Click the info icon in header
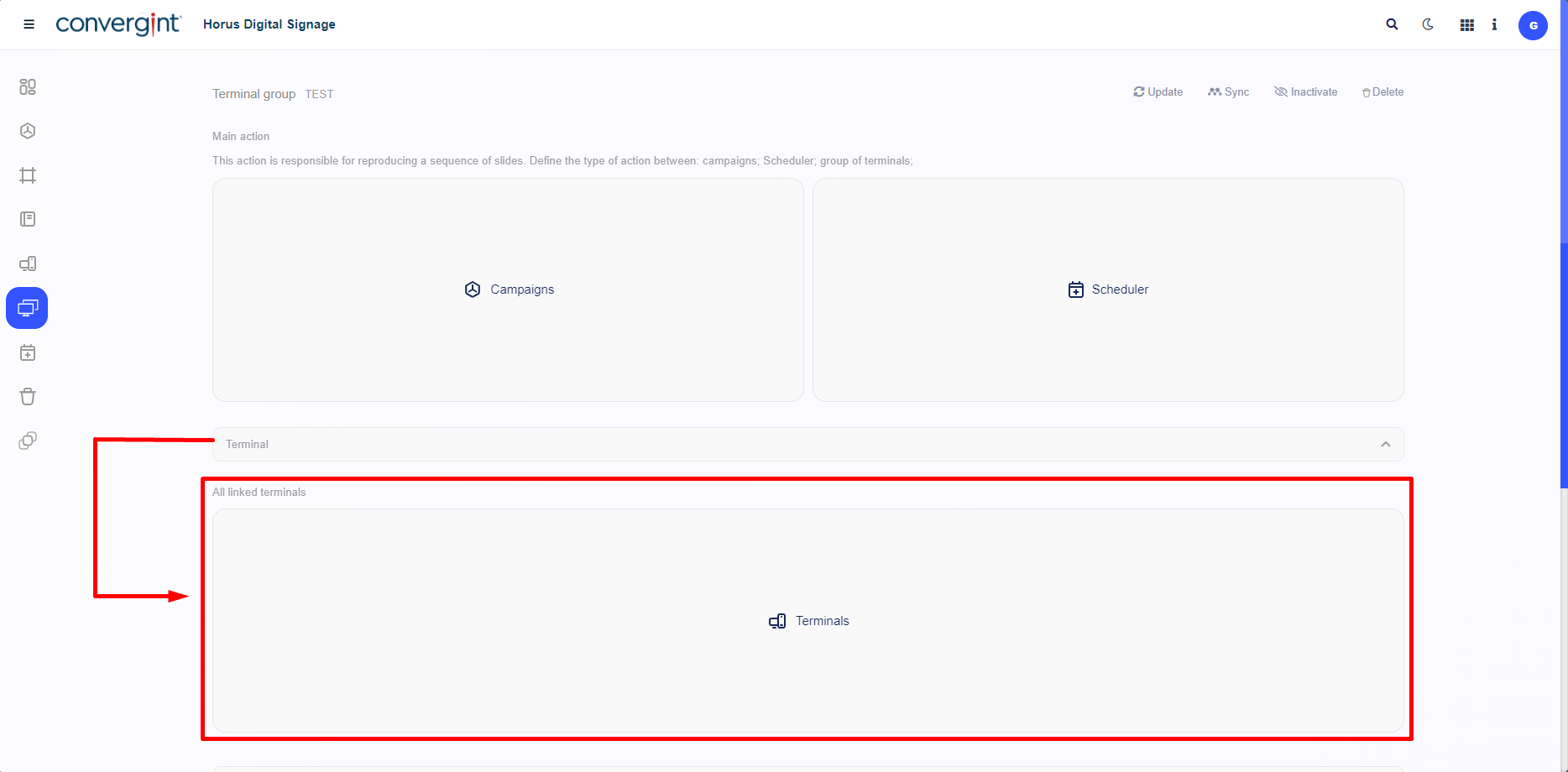 [1494, 24]
